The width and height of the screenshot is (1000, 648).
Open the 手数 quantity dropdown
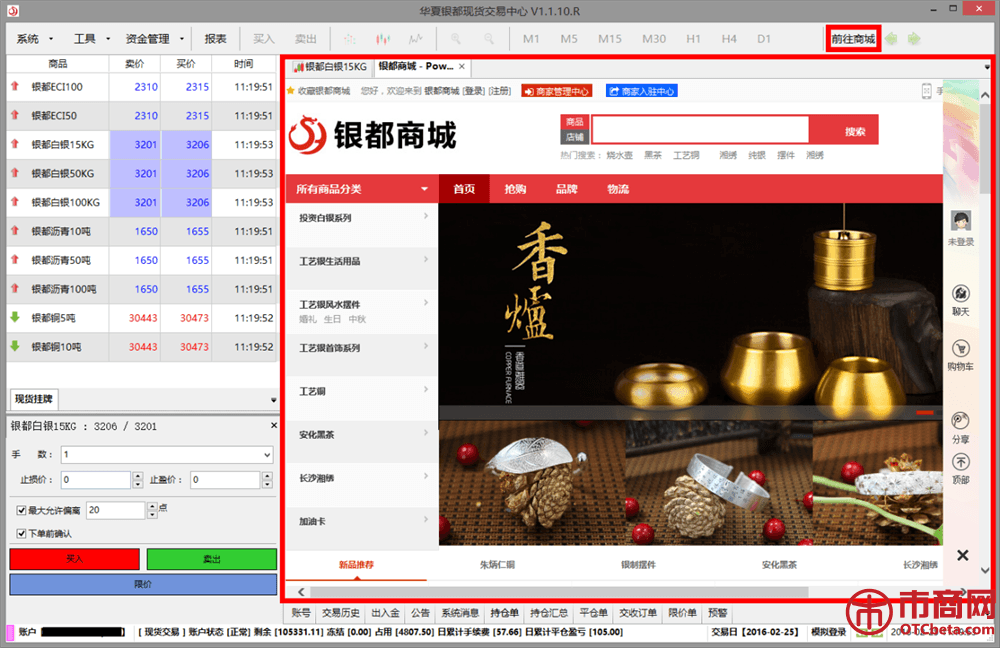pyautogui.click(x=265, y=455)
